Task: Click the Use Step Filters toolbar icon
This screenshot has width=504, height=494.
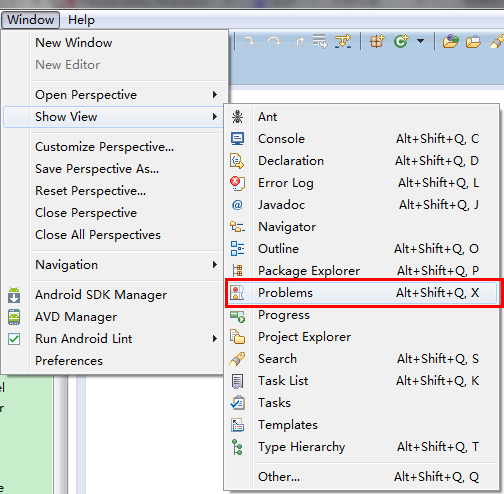Action: point(343,42)
